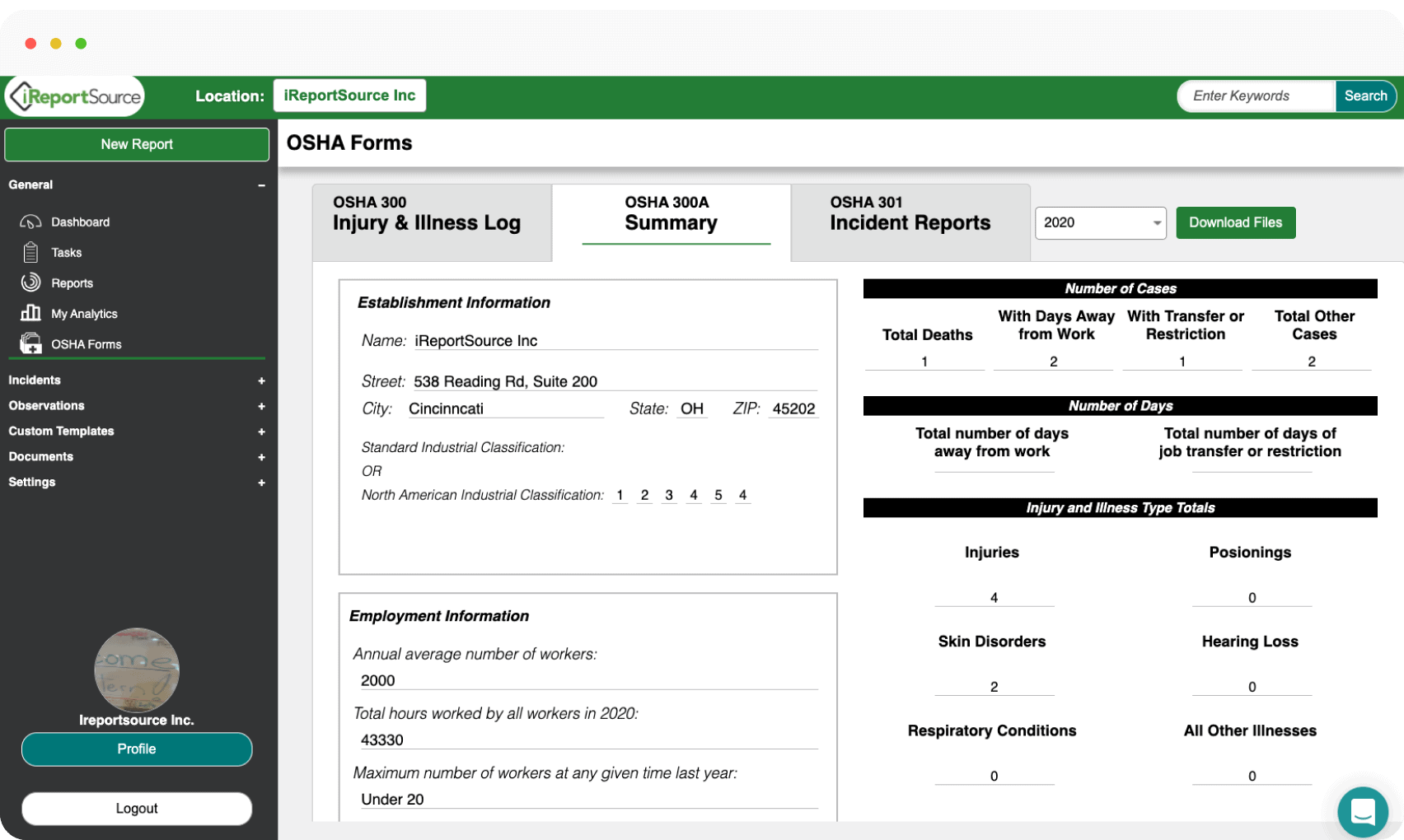Expand the Custom Templates section
Screen dimensions: 1404x840
261,432
